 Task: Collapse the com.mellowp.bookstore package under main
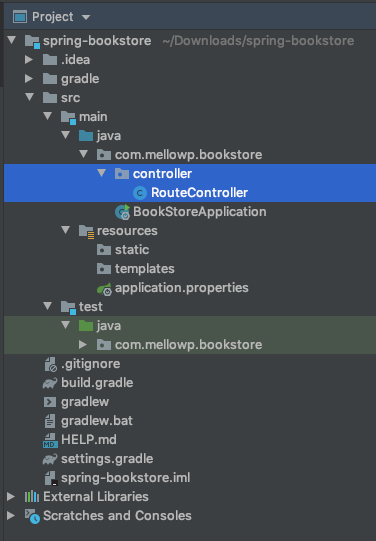83,154
